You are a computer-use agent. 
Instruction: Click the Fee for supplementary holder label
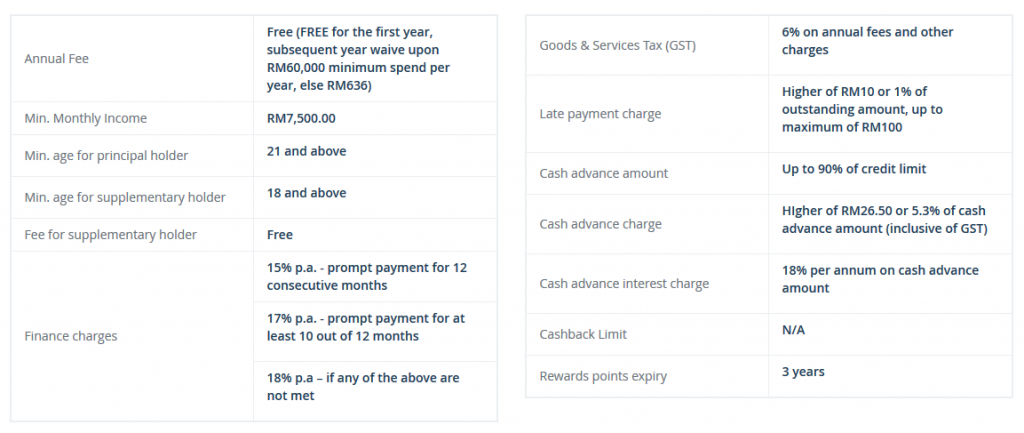click(x=110, y=234)
